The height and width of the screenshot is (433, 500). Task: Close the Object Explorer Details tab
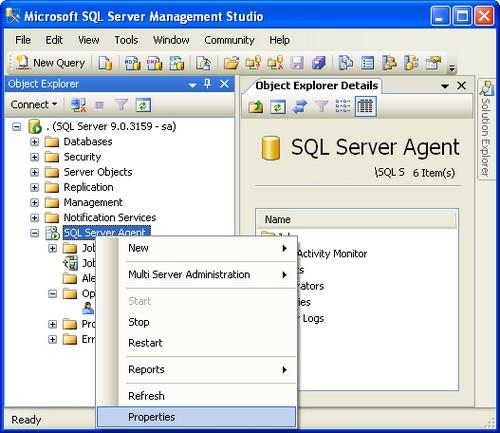pyautogui.click(x=461, y=86)
